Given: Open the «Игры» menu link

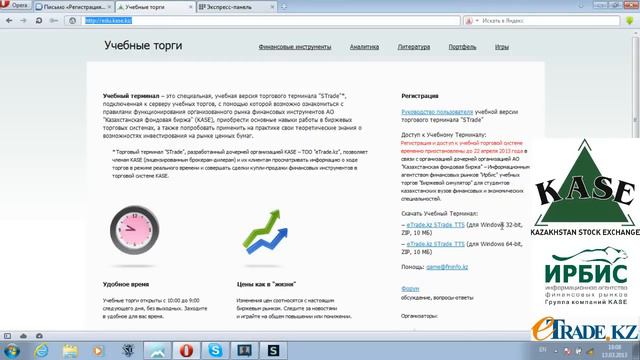Looking at the screenshot, I should 502,47.
